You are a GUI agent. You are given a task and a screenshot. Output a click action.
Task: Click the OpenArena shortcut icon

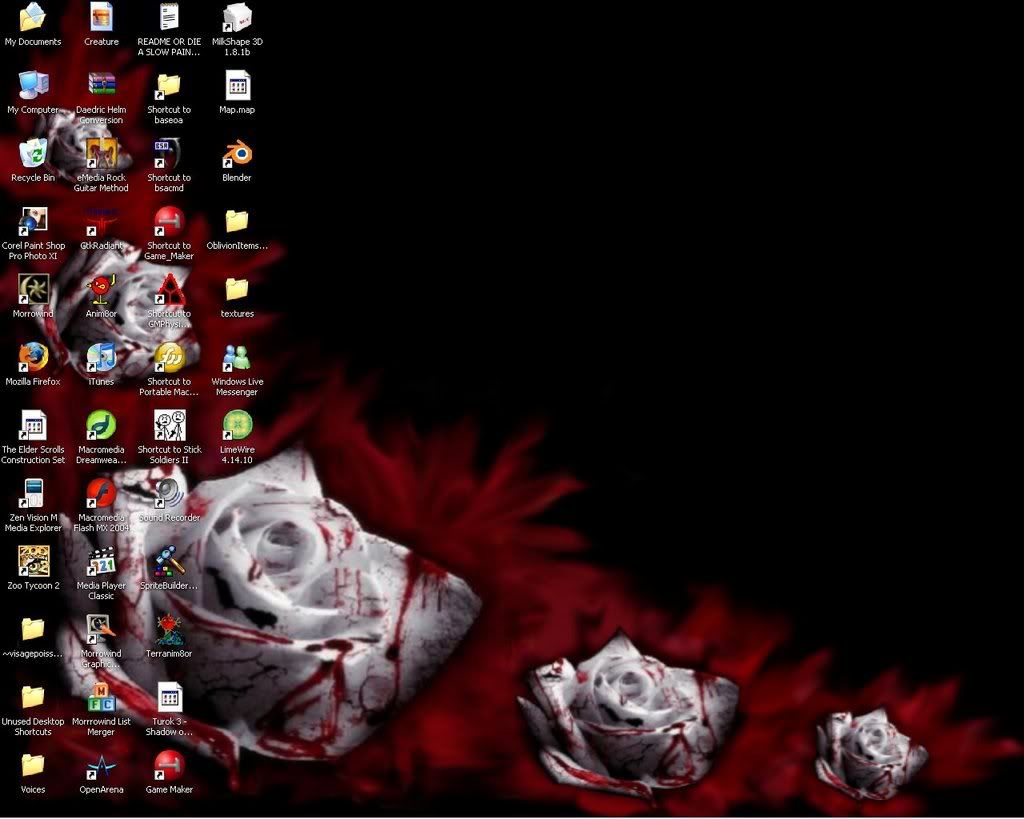pyautogui.click(x=101, y=766)
